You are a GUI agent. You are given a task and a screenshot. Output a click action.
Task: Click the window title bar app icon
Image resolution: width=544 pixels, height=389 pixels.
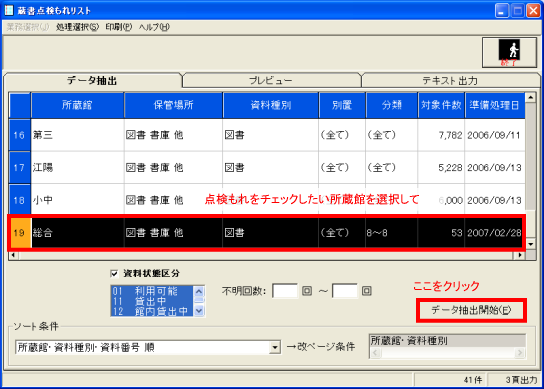tap(8, 10)
